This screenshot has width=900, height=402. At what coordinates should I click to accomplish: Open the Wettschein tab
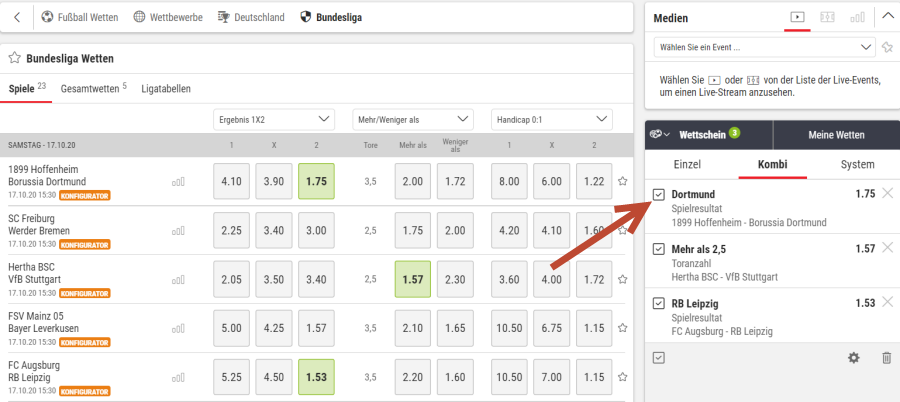(709, 135)
